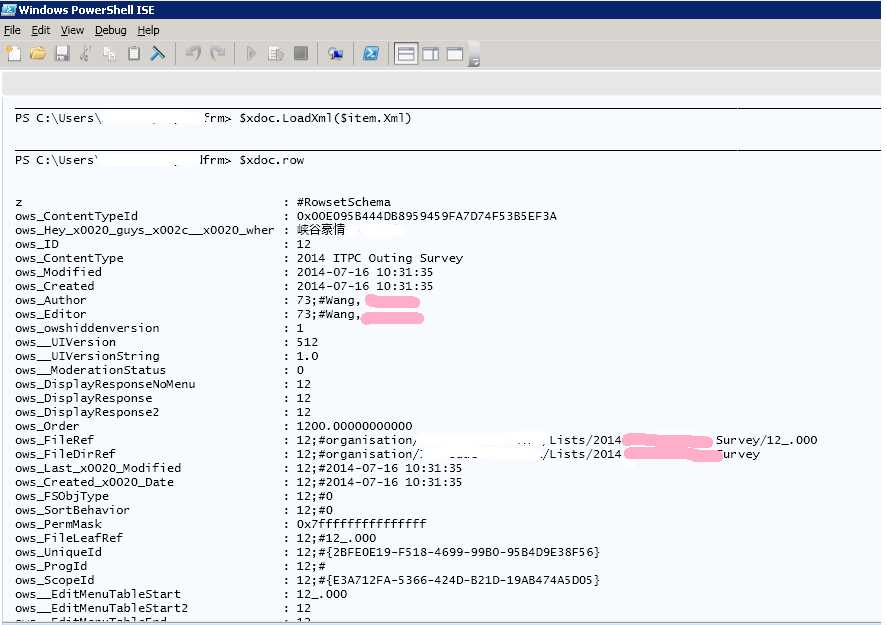This screenshot has width=887, height=625.
Task: Select the 0x7fffffffffffffff PermMask value
Action: (361, 524)
